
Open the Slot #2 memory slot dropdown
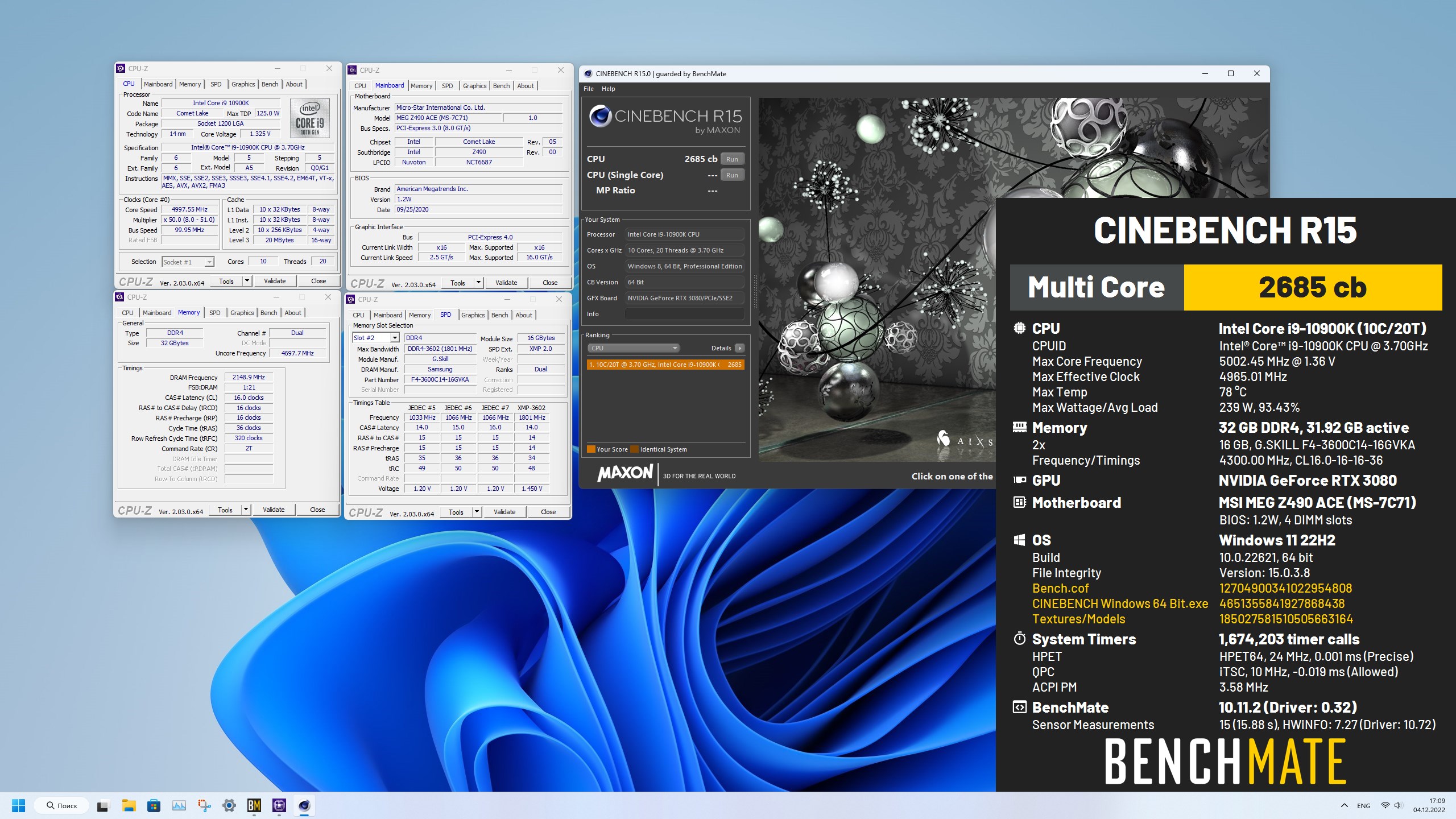point(375,338)
